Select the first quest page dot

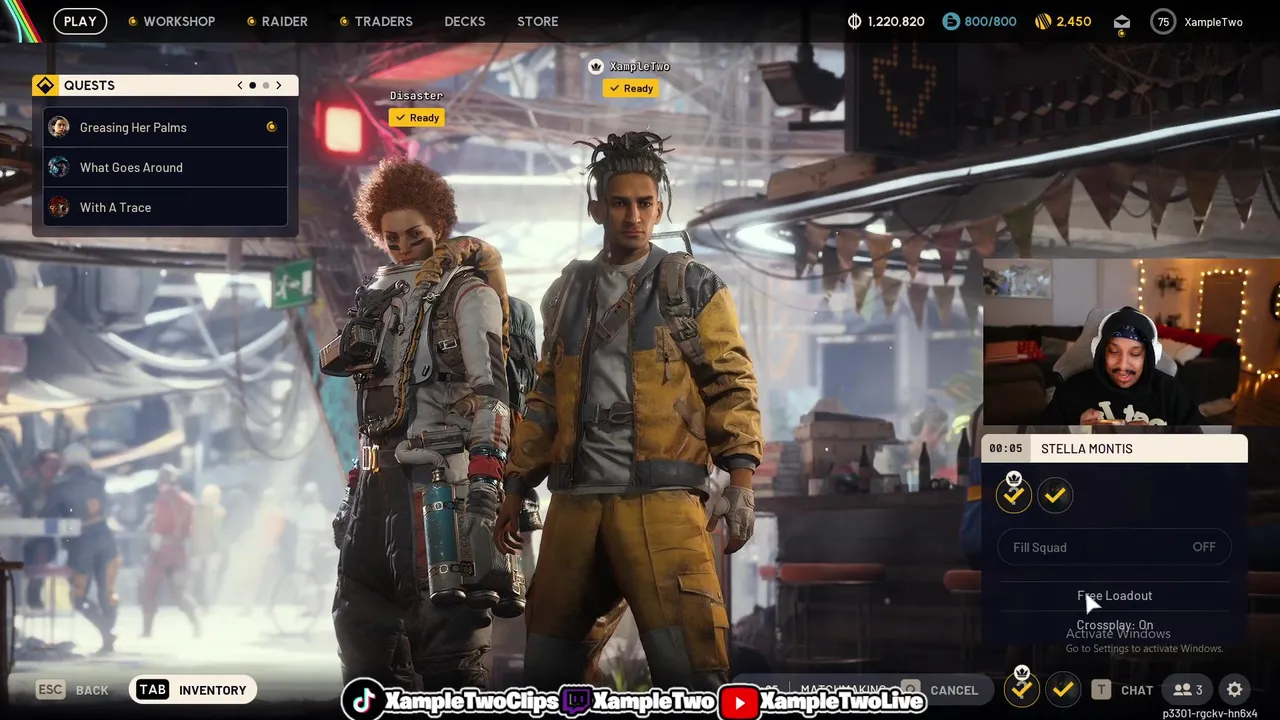pos(253,86)
